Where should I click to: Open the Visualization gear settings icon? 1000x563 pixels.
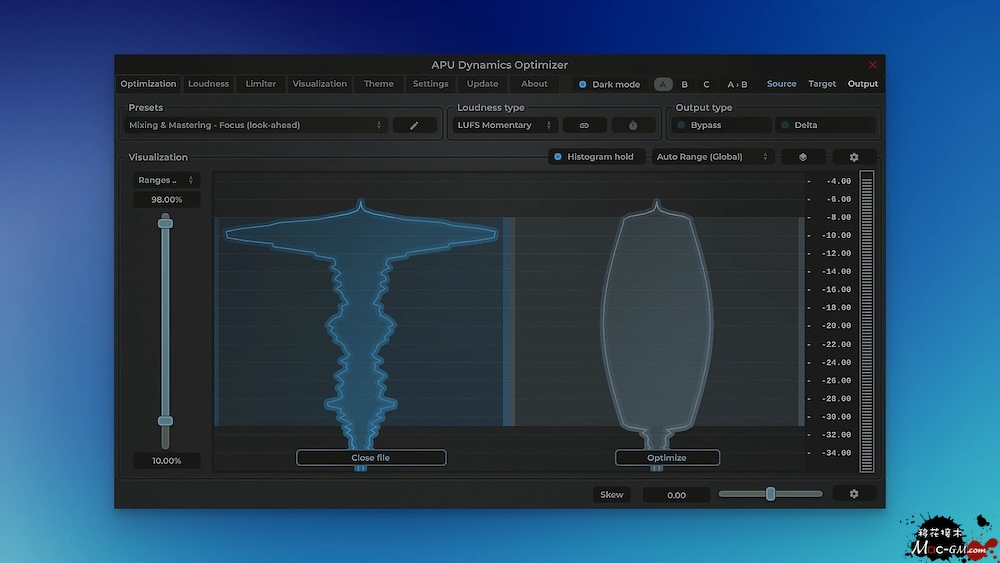pyautogui.click(x=854, y=157)
